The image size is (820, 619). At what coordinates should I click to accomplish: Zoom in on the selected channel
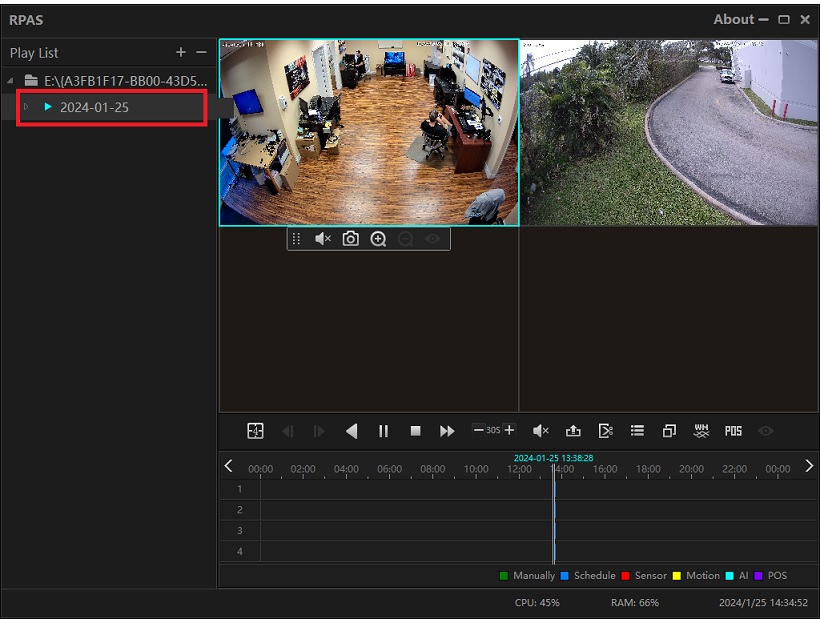tap(378, 239)
